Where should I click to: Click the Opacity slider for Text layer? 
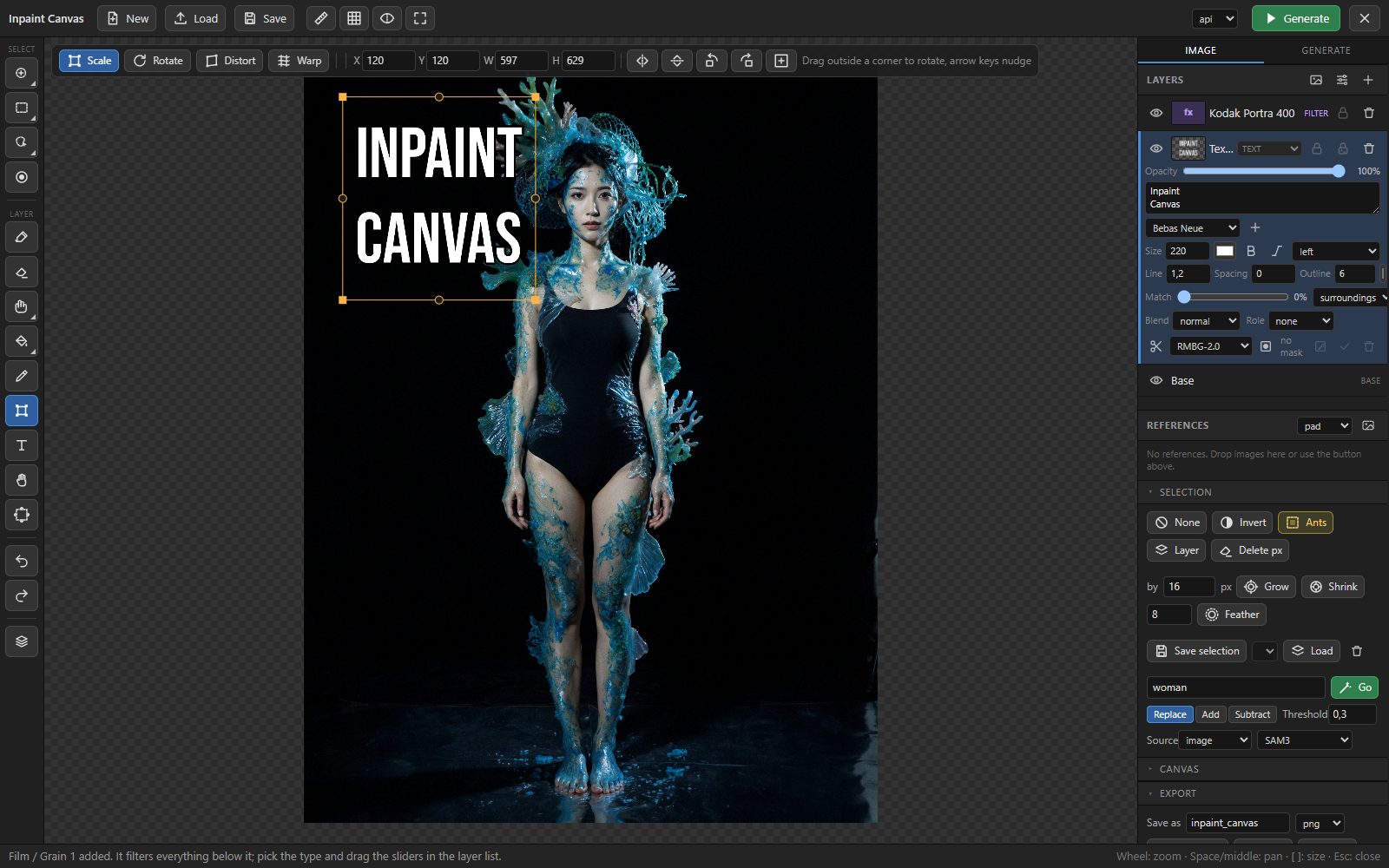[x=1264, y=171]
